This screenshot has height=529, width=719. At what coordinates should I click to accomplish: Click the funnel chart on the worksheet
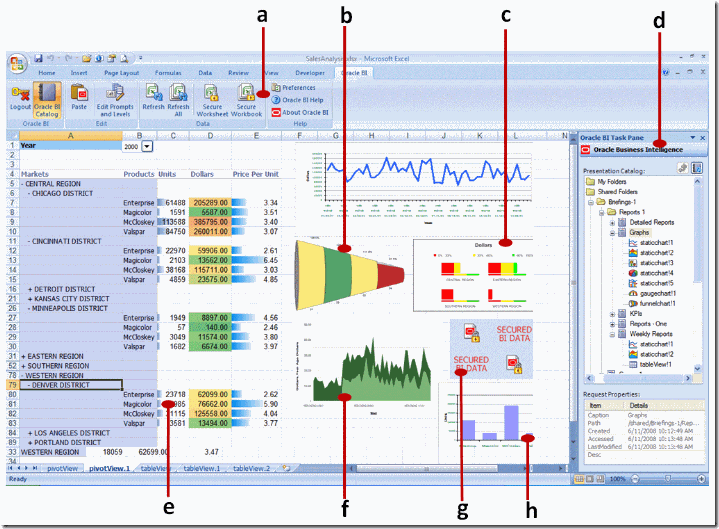tap(350, 275)
